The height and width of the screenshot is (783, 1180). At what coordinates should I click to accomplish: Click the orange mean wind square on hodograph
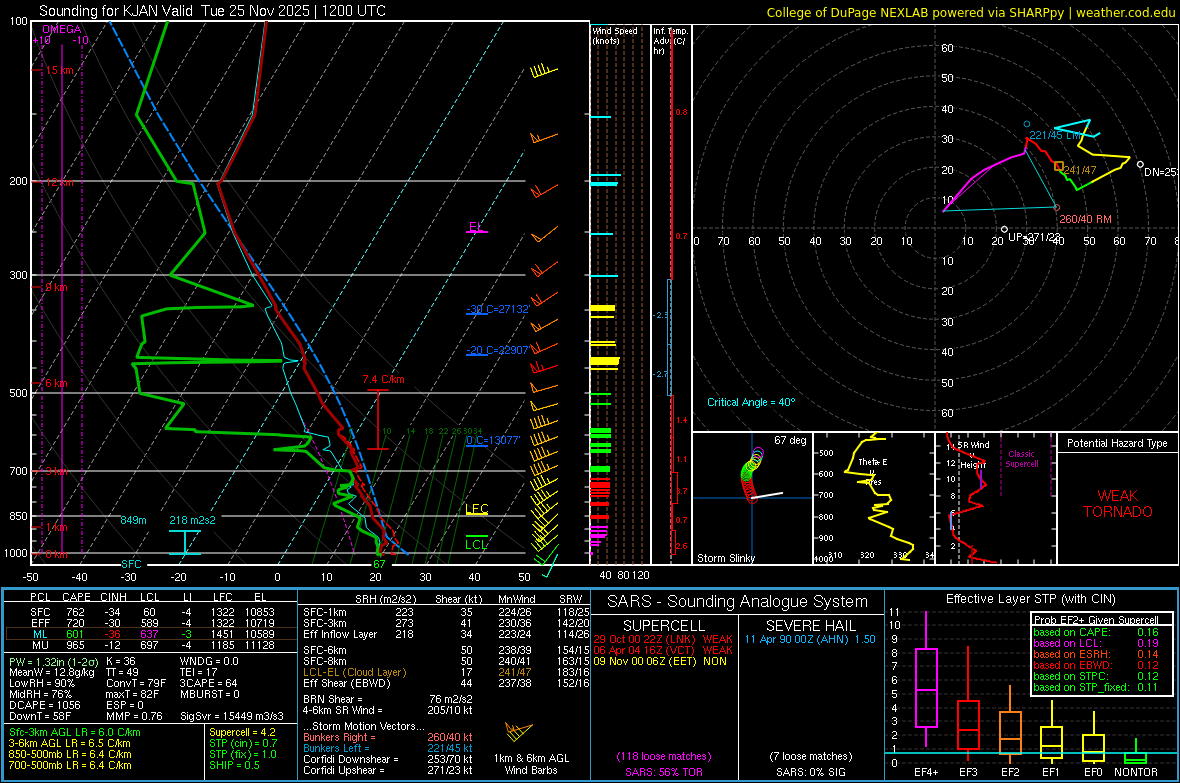(x=1059, y=166)
